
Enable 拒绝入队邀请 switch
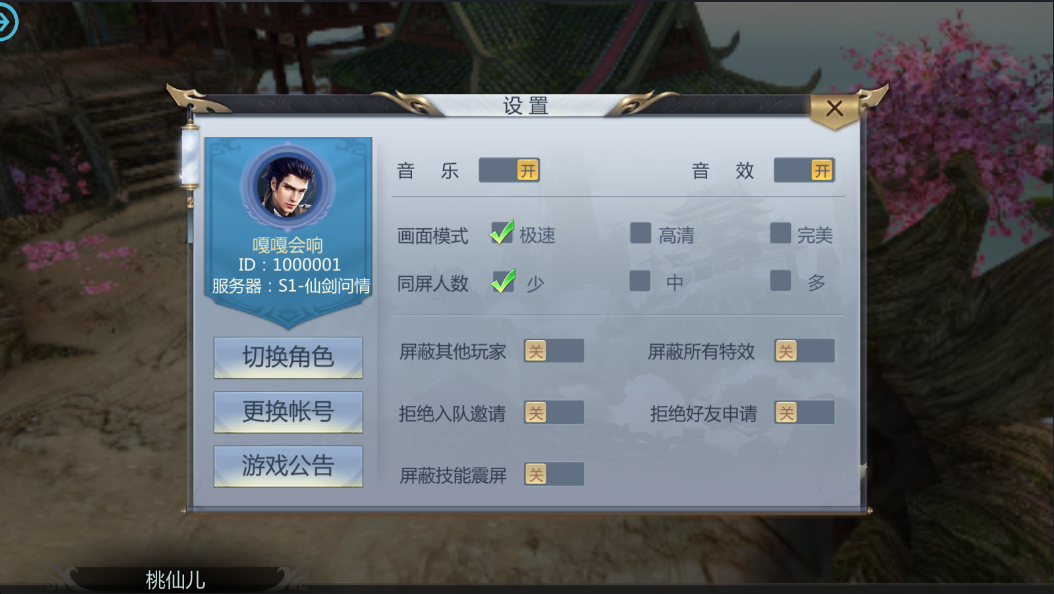[x=554, y=413]
